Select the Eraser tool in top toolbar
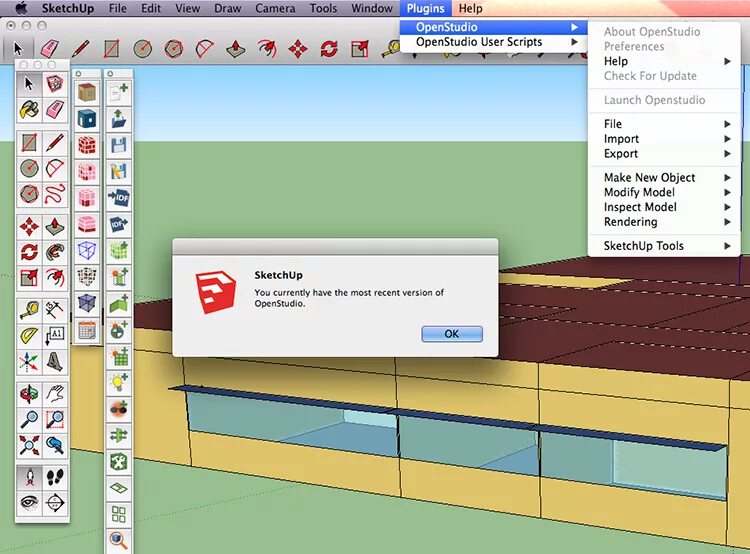Viewport: 750px width, 554px height. click(50, 48)
